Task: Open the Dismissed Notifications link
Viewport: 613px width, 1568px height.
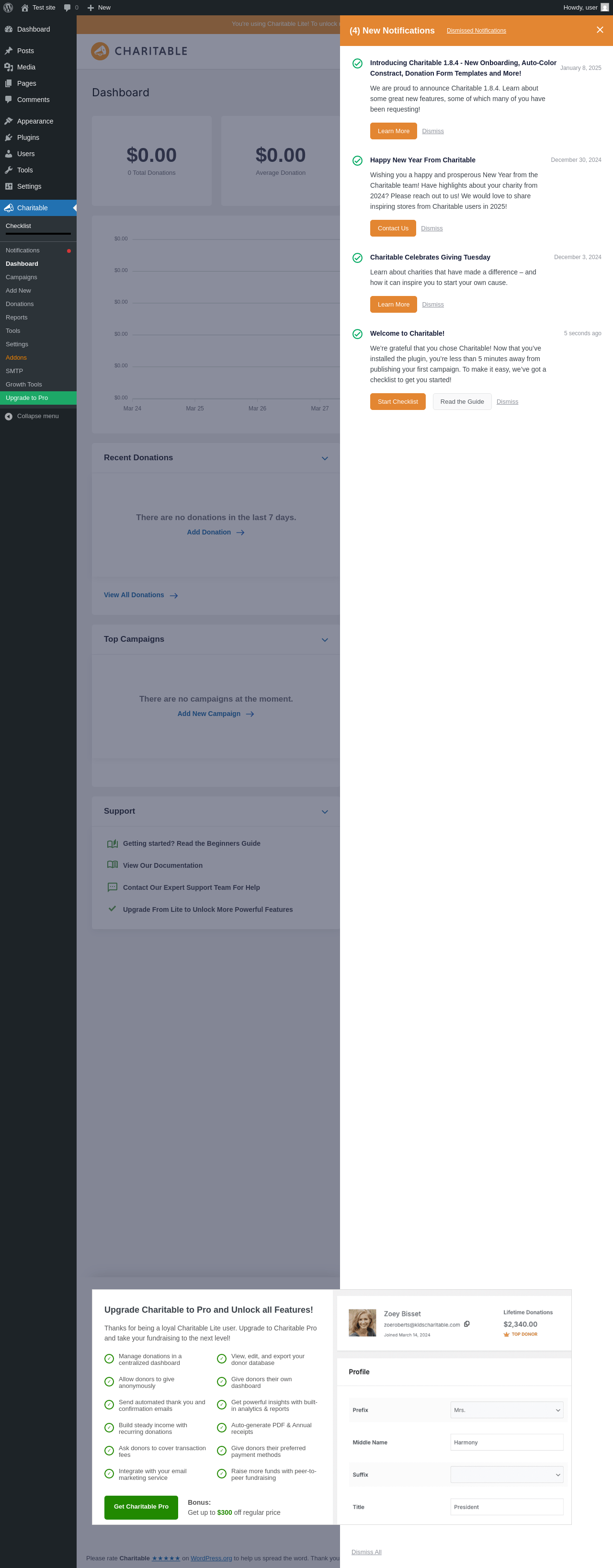Action: pos(476,31)
